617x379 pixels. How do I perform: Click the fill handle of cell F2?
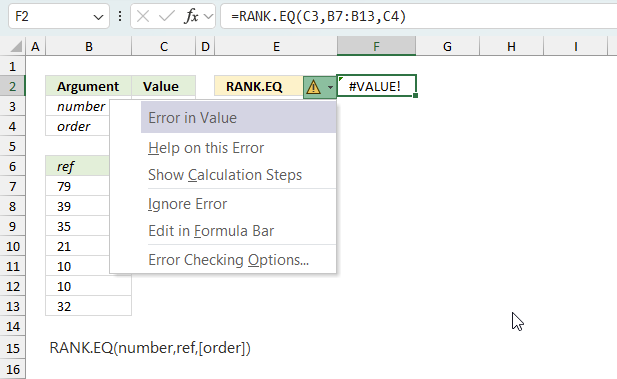tap(416, 96)
